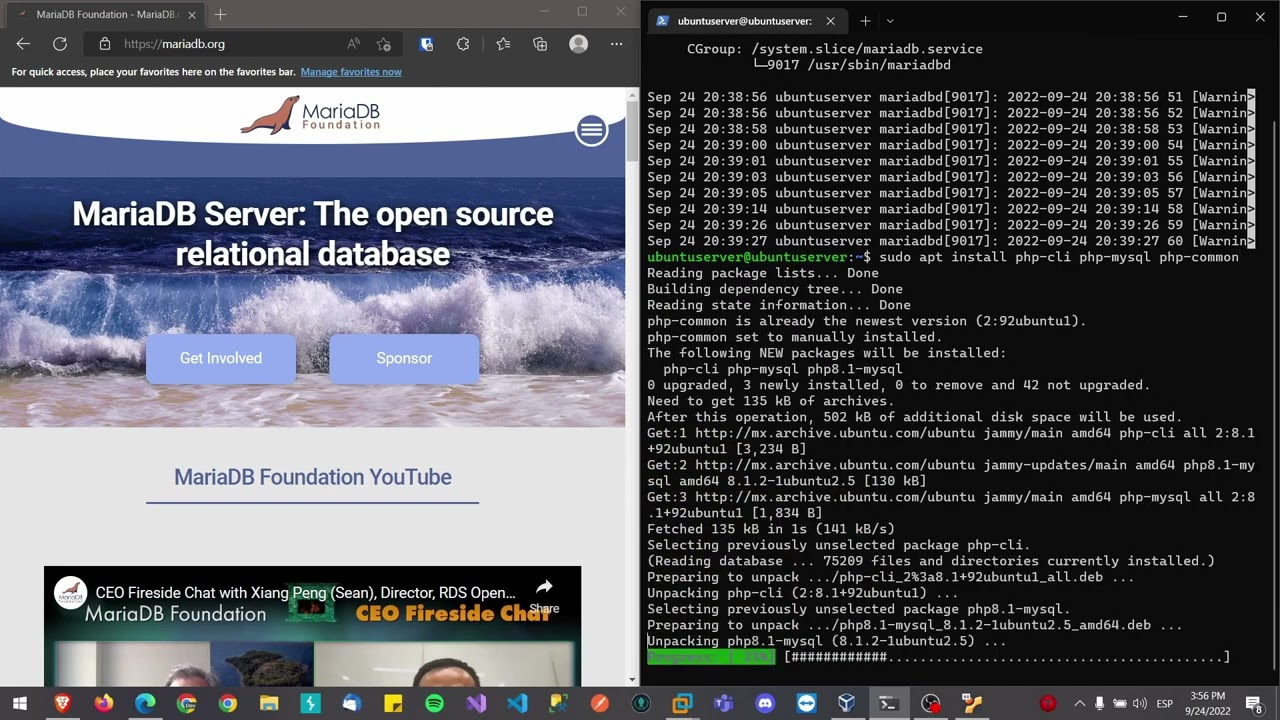
Task: Open MariaDB site hamburger menu
Action: [x=592, y=130]
